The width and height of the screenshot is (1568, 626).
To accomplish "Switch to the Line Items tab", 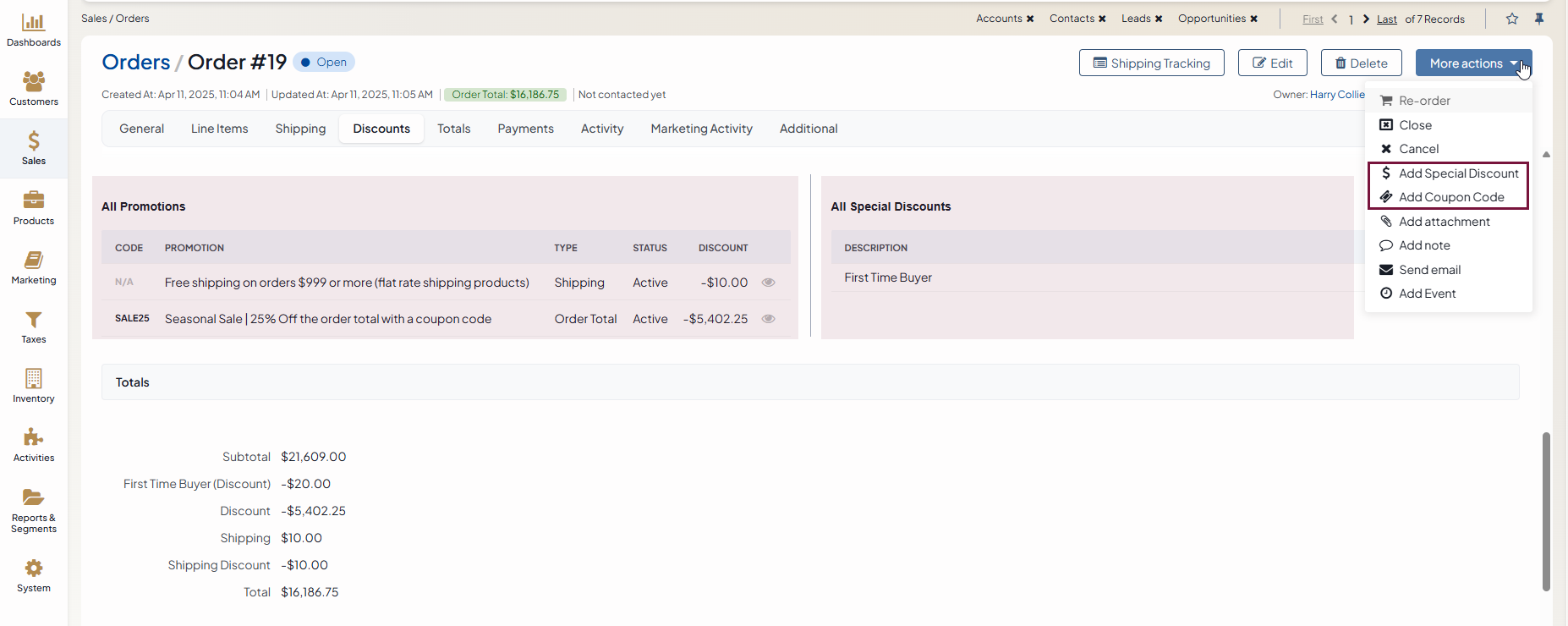I will click(x=219, y=129).
